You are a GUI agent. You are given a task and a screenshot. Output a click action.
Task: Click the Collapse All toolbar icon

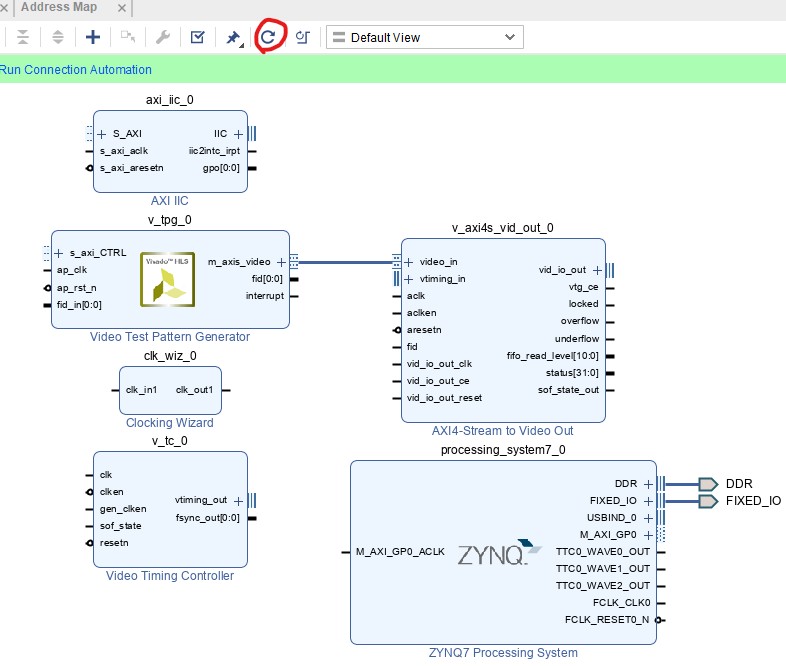pos(22,37)
